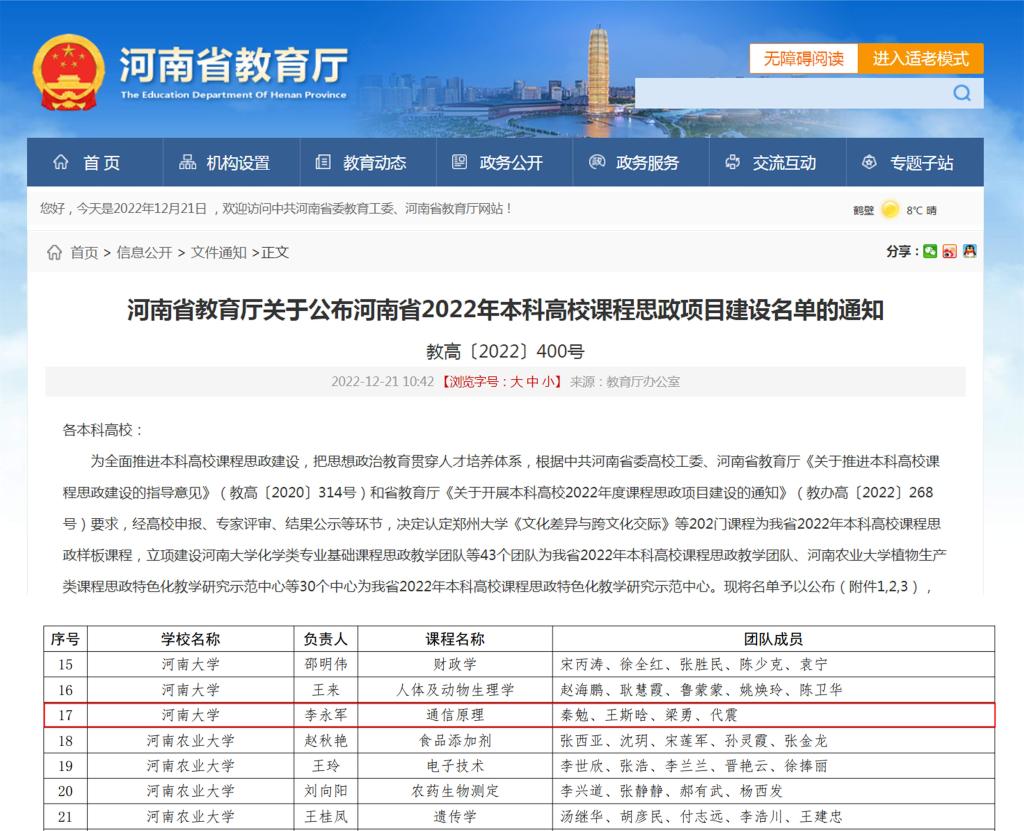Open the 政务公开 navigation item
The image size is (1024, 831).
tap(498, 163)
